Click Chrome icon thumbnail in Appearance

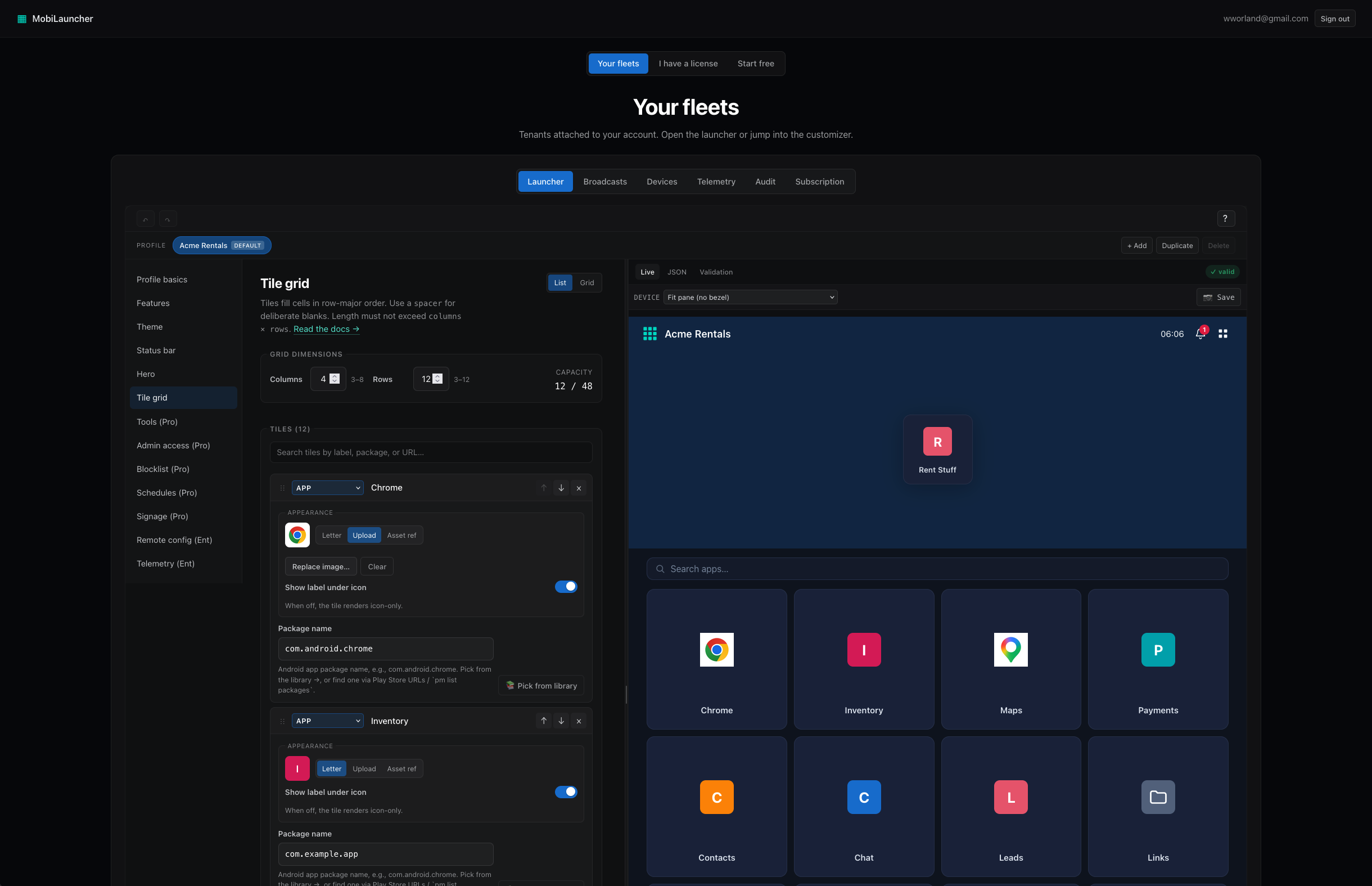(297, 535)
